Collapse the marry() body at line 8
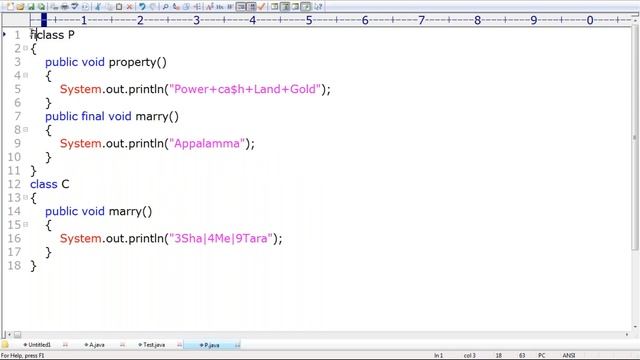This screenshot has height=360, width=640. [x=26, y=129]
